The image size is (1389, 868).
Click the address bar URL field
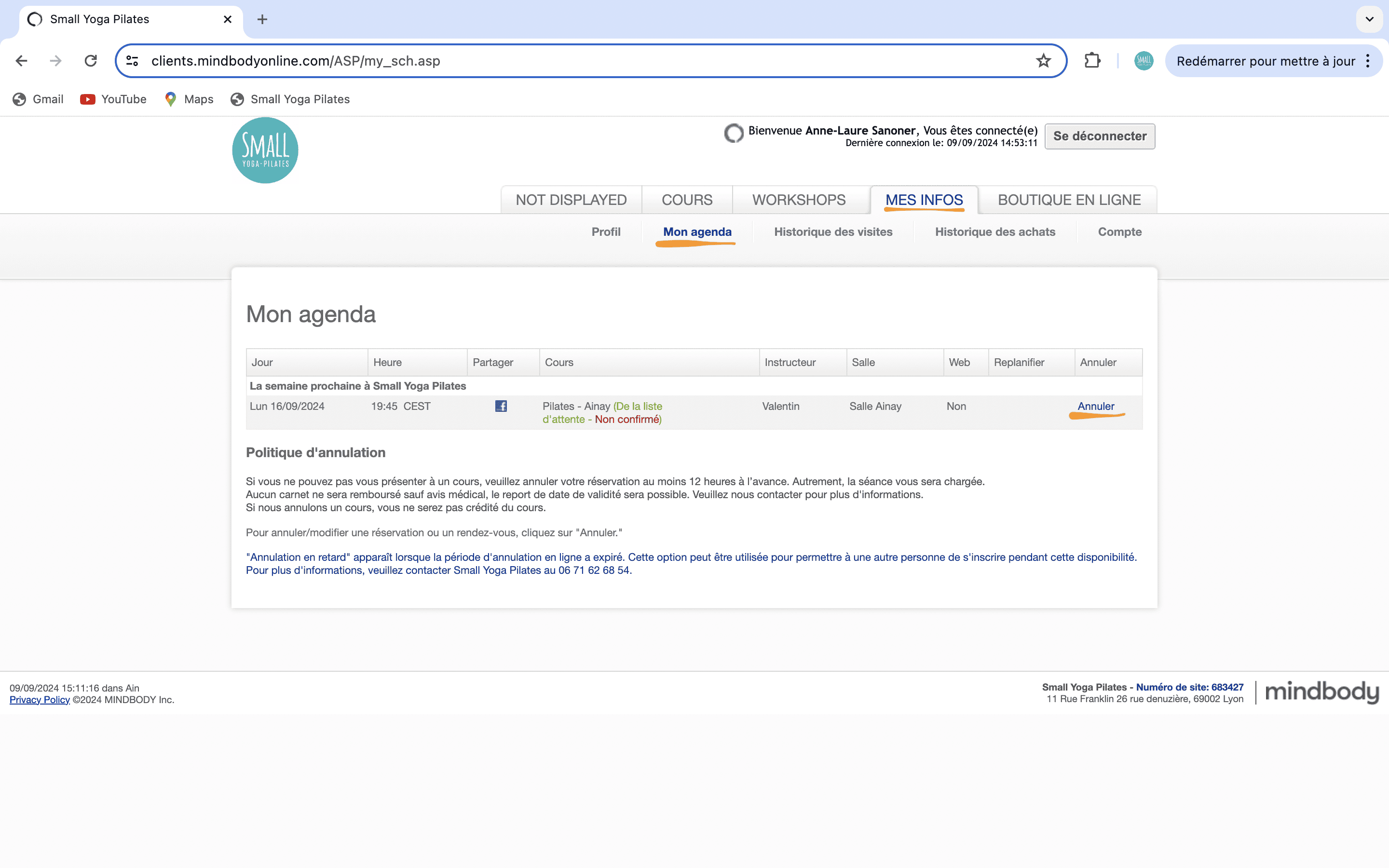point(591,61)
